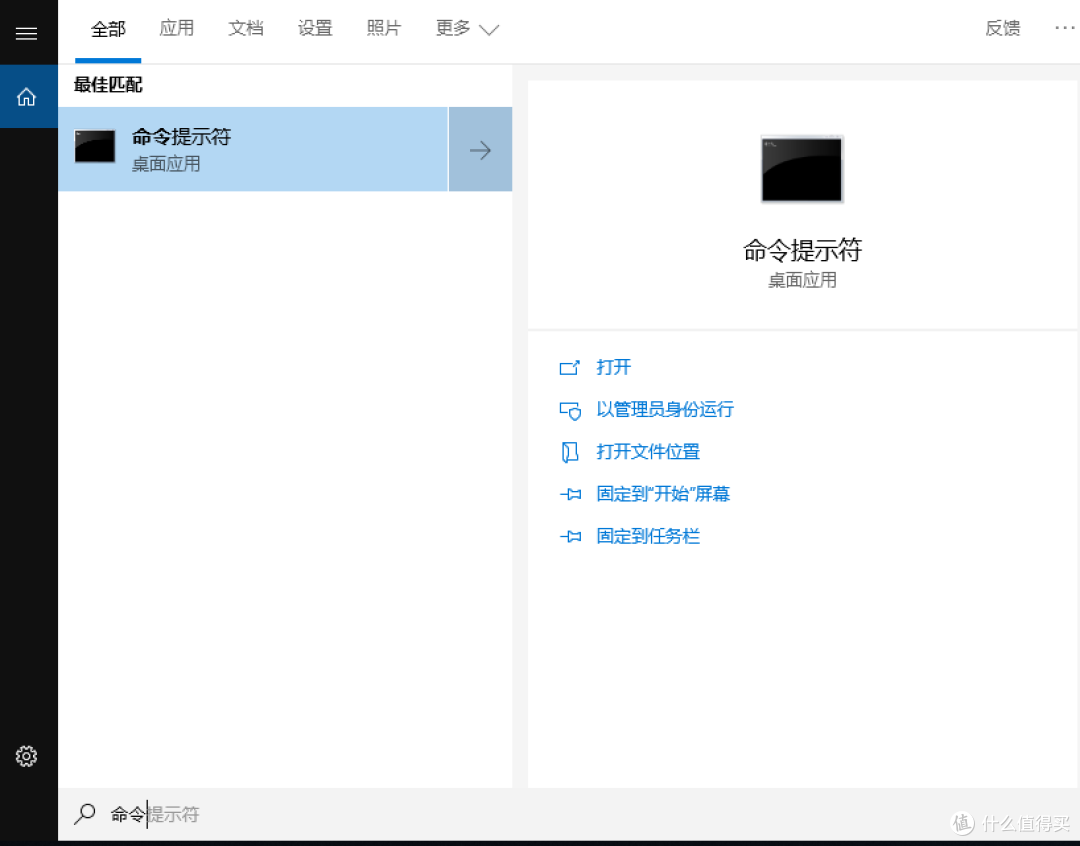The width and height of the screenshot is (1080, 846).
Task: Click the 以管理员身份运行 shield icon
Action: (570, 409)
